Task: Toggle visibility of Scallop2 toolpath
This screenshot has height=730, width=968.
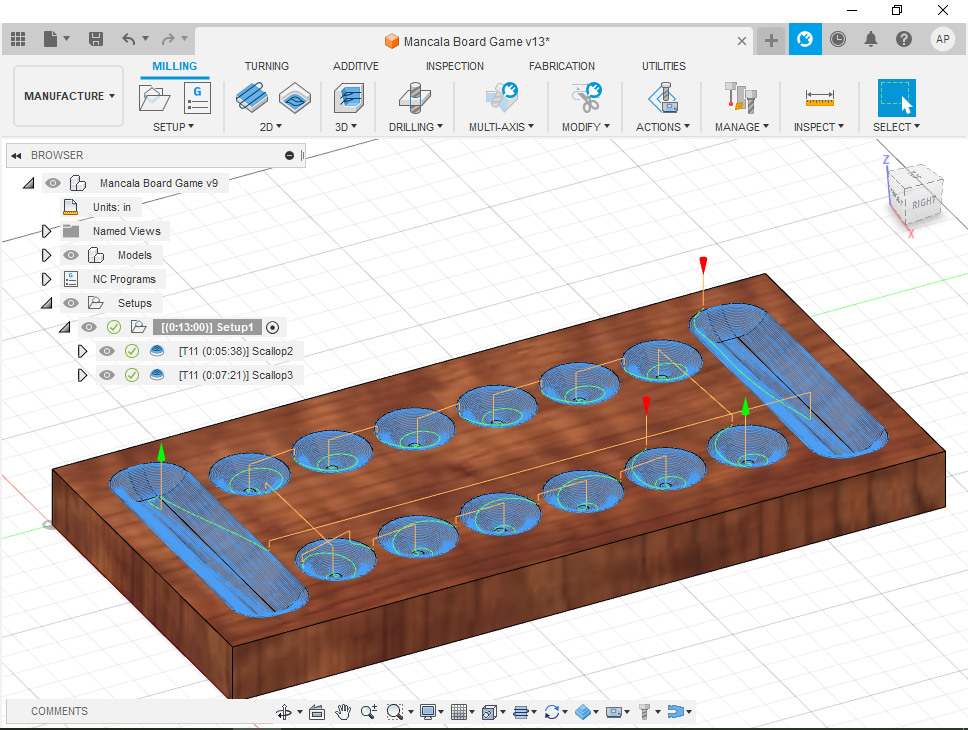Action: tap(106, 351)
